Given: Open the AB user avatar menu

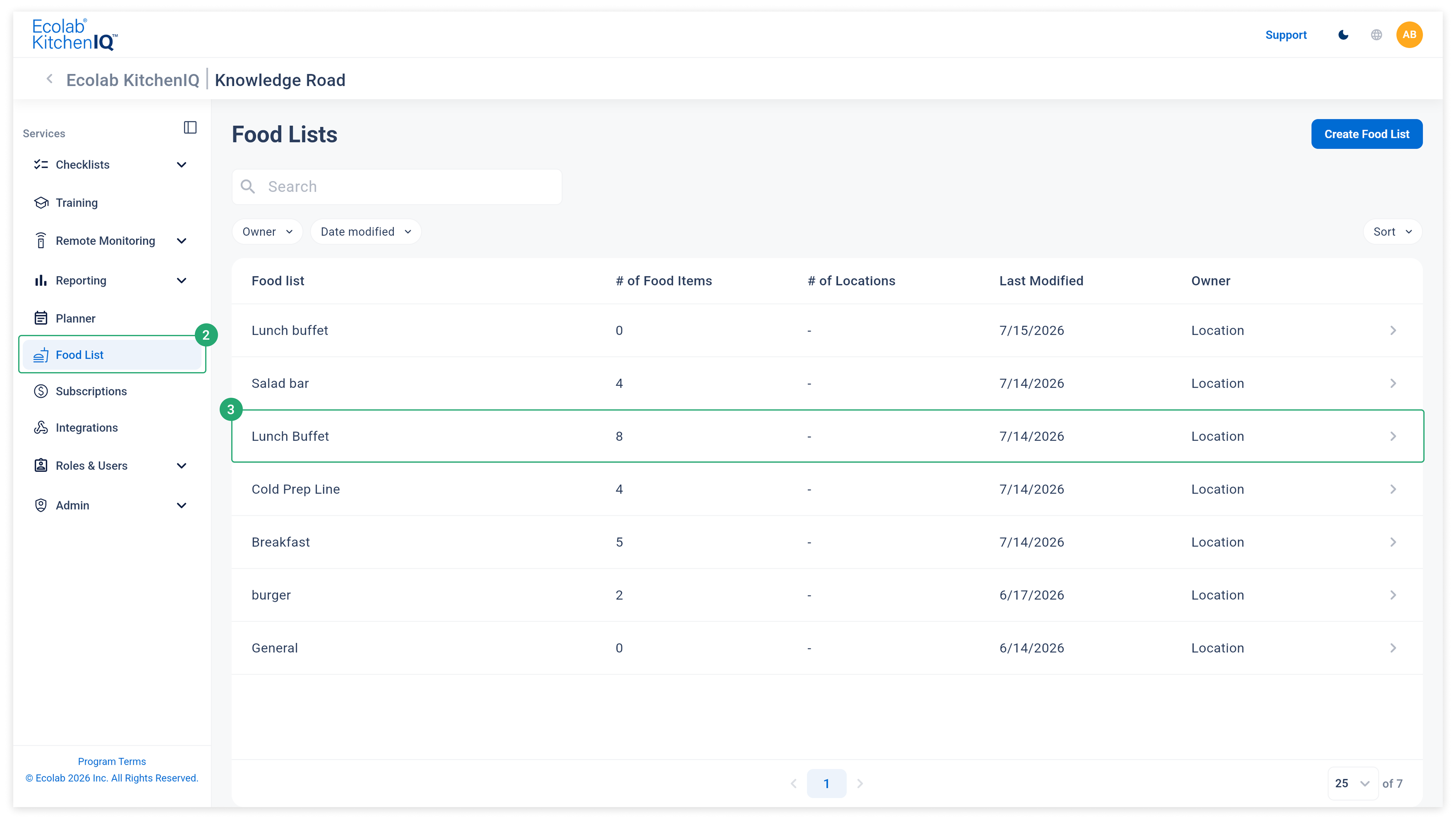Looking at the screenshot, I should [1410, 35].
